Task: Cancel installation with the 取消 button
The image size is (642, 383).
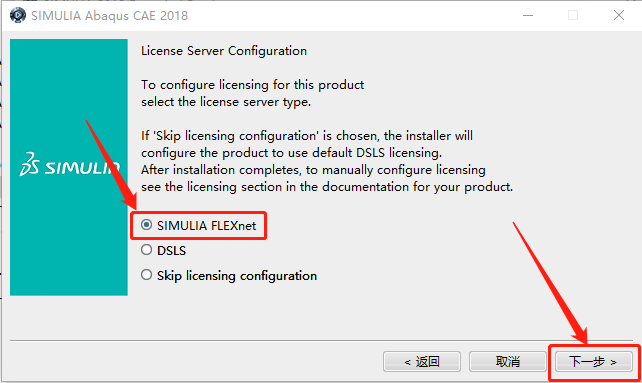Action: point(508,361)
